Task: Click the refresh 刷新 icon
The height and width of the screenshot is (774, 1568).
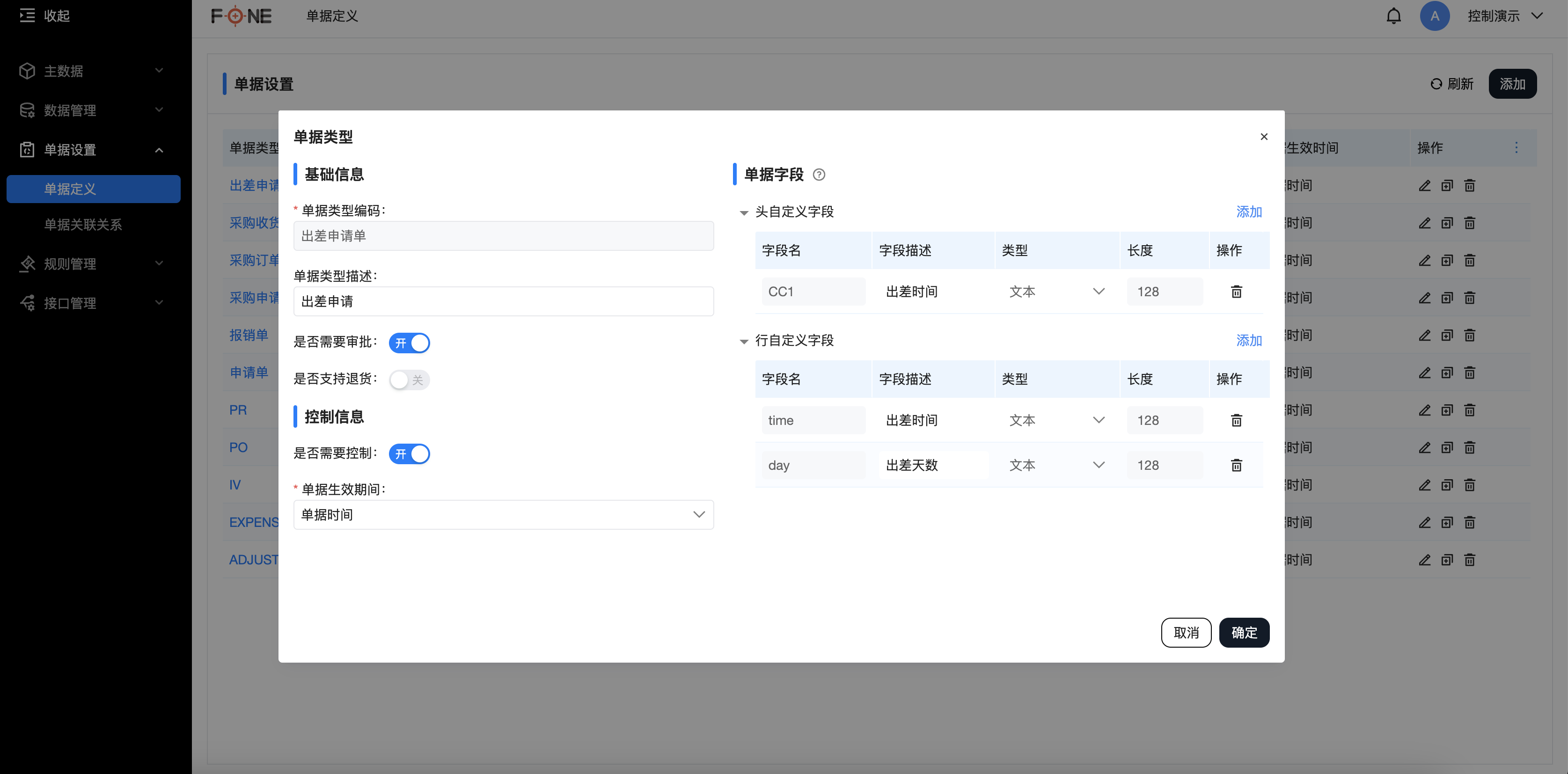Action: 1436,84
